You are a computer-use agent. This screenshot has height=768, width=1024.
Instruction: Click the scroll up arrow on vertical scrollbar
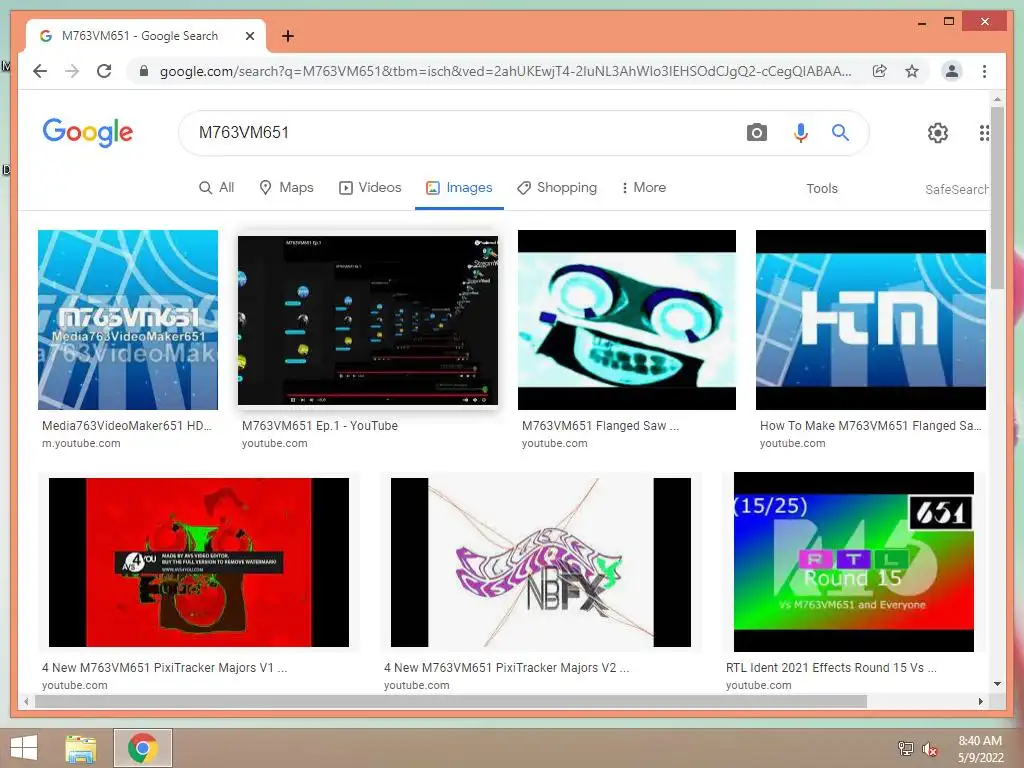(x=997, y=99)
